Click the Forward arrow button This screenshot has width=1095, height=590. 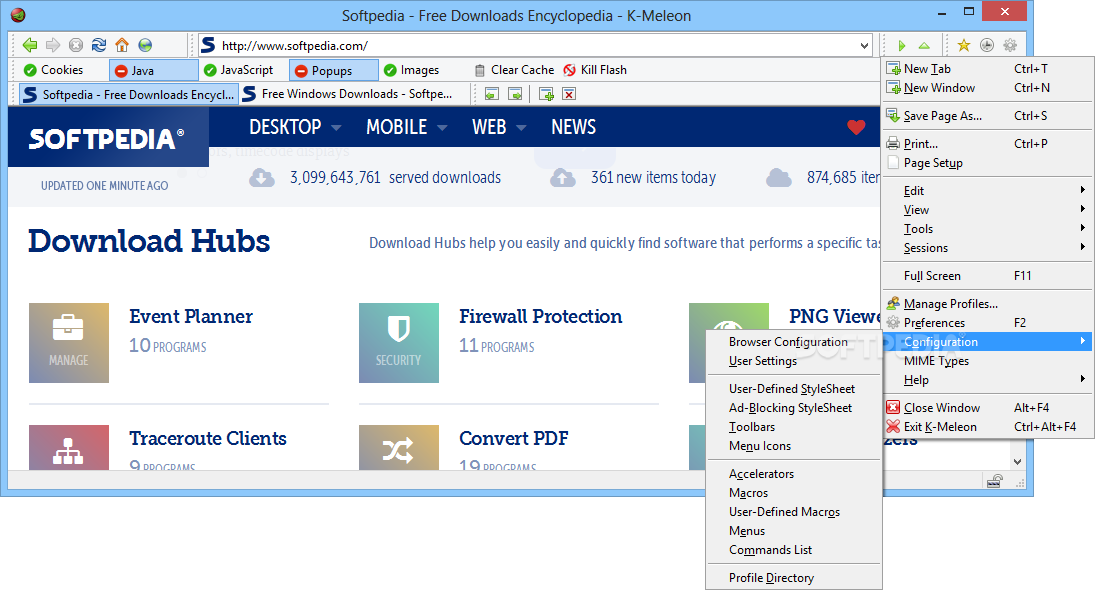[53, 45]
